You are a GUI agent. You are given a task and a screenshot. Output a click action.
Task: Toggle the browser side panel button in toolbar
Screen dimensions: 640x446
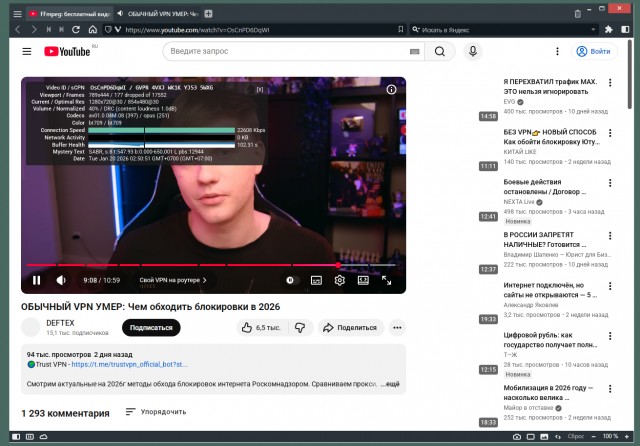[x=625, y=29]
